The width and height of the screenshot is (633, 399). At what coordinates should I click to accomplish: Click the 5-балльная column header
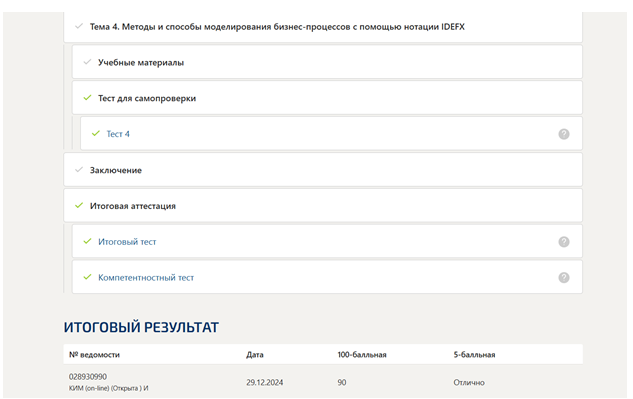point(474,355)
